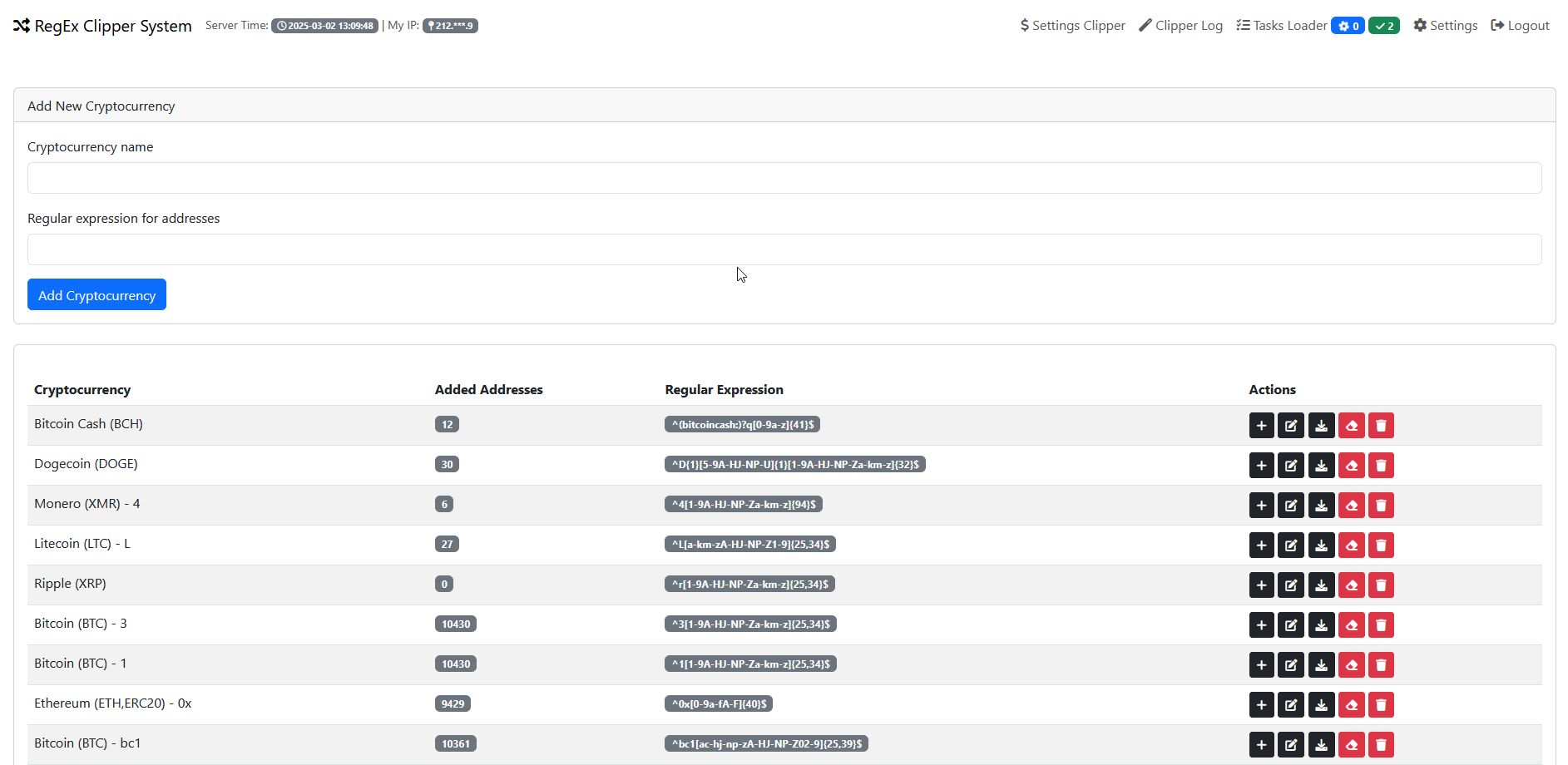Click eraser icon in Monero (XMR) - 4 row

1351,506
